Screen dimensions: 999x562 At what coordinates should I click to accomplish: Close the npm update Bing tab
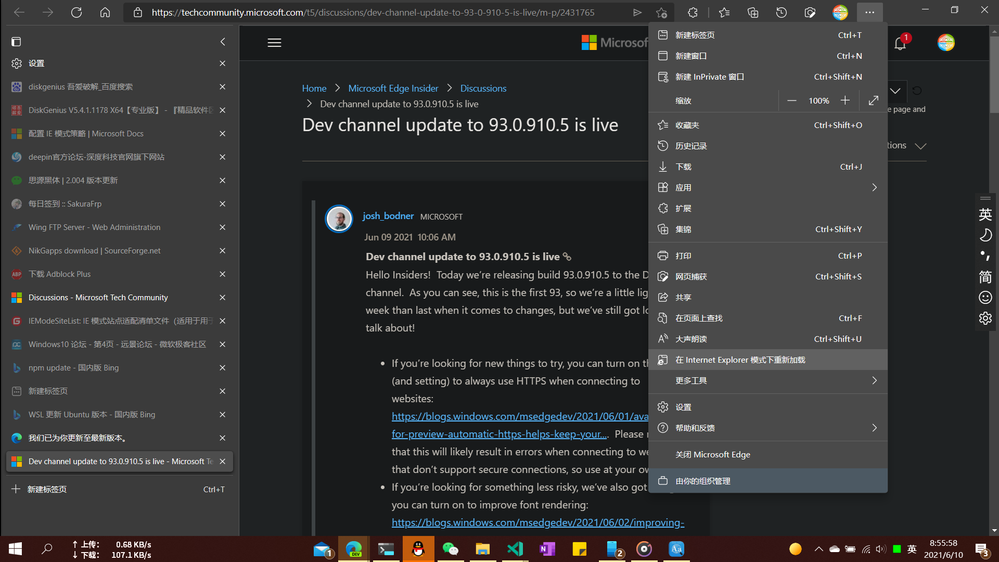pos(222,368)
